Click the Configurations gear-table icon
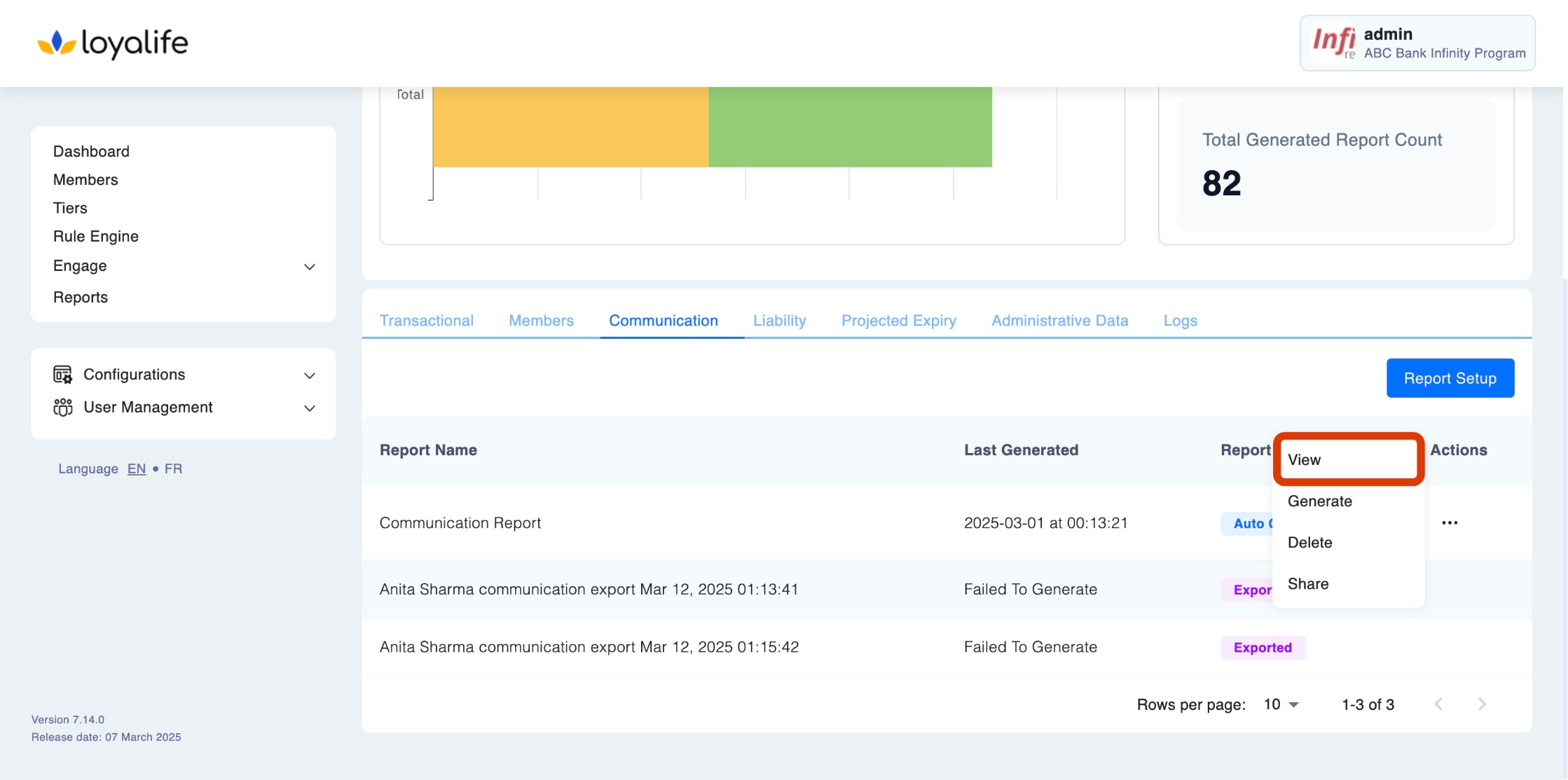The width and height of the screenshot is (1568, 780). click(62, 375)
